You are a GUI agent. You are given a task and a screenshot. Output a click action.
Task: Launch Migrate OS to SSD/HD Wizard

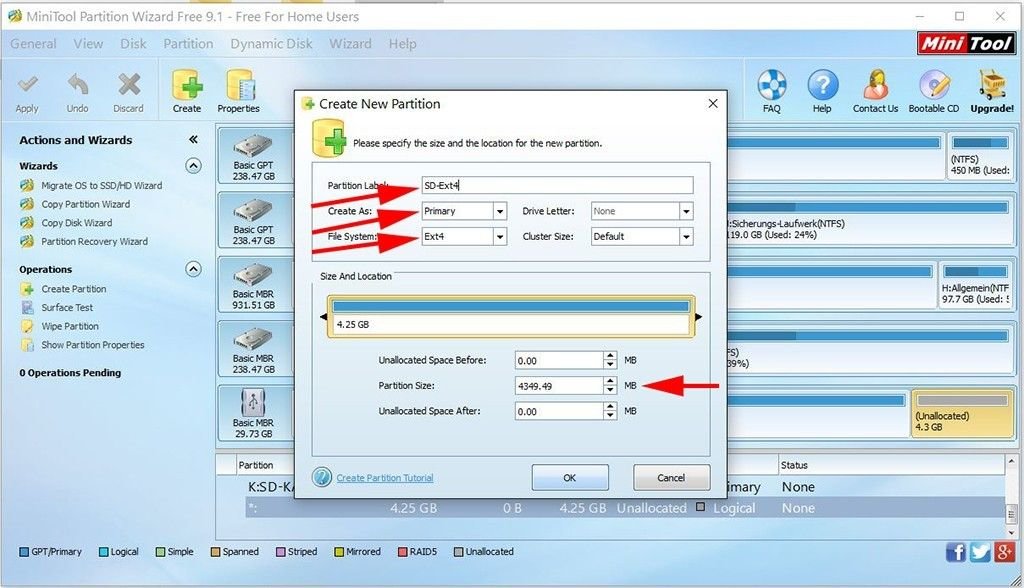(101, 186)
